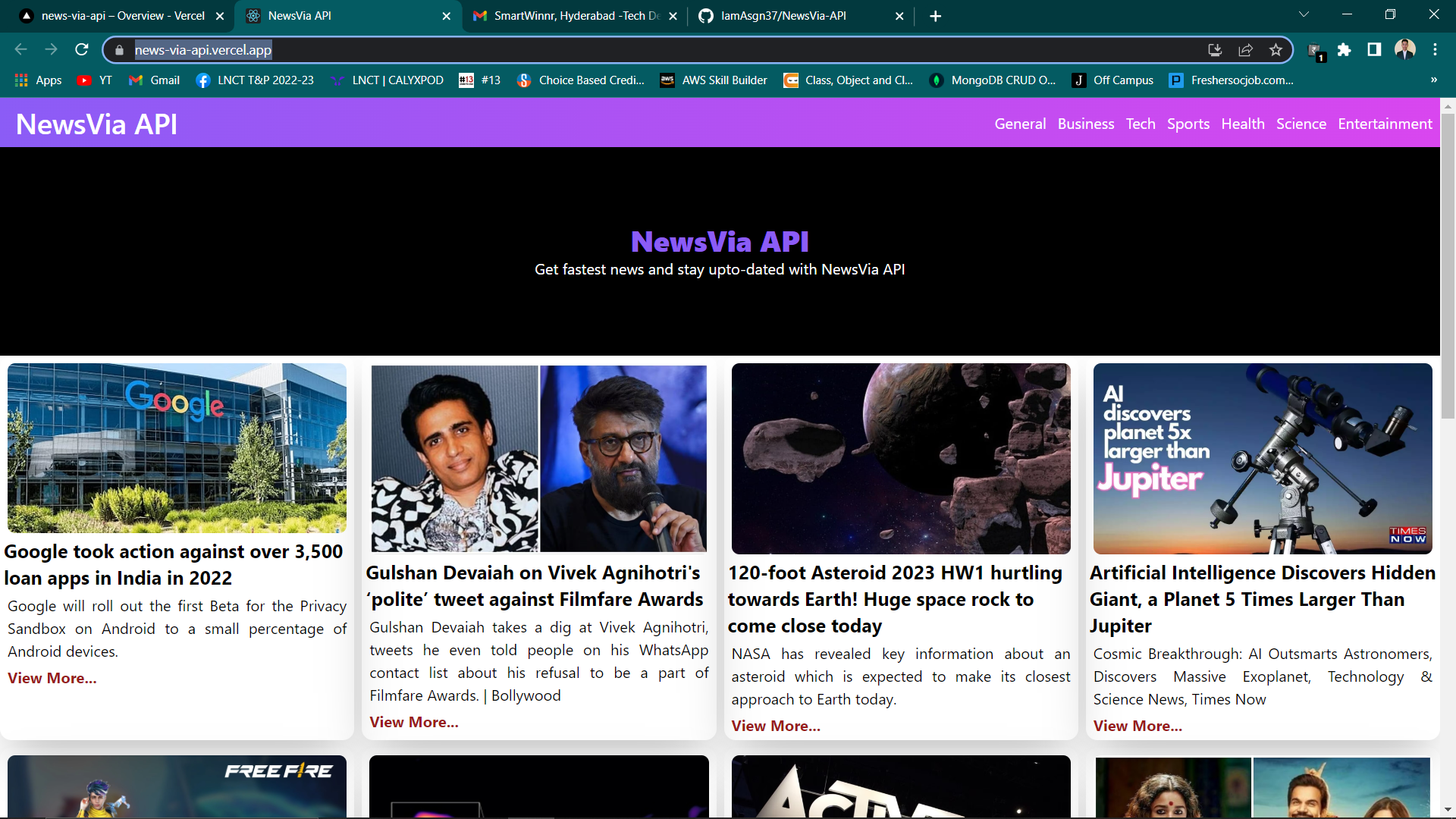
Task: Open the Sports news category
Action: pos(1188,124)
